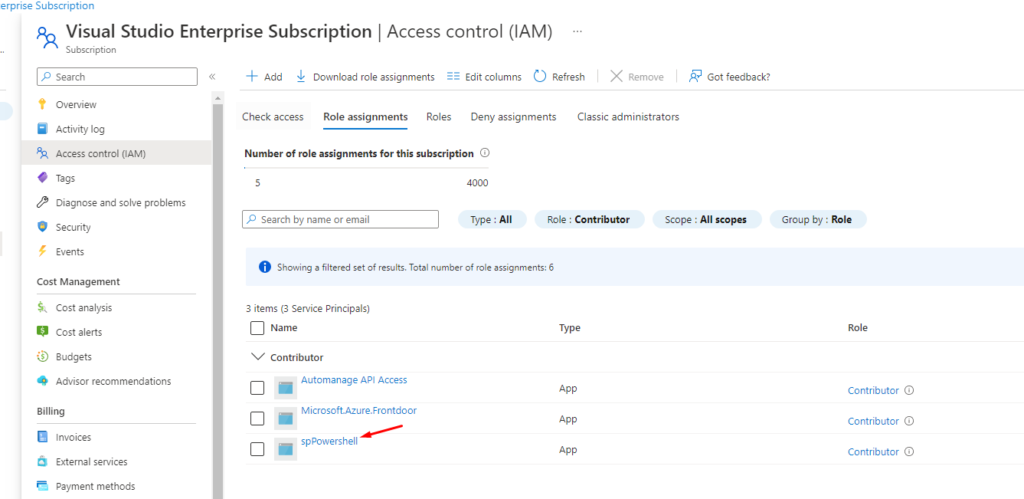Switch to the Roles tab
1024x499 pixels.
click(x=439, y=117)
